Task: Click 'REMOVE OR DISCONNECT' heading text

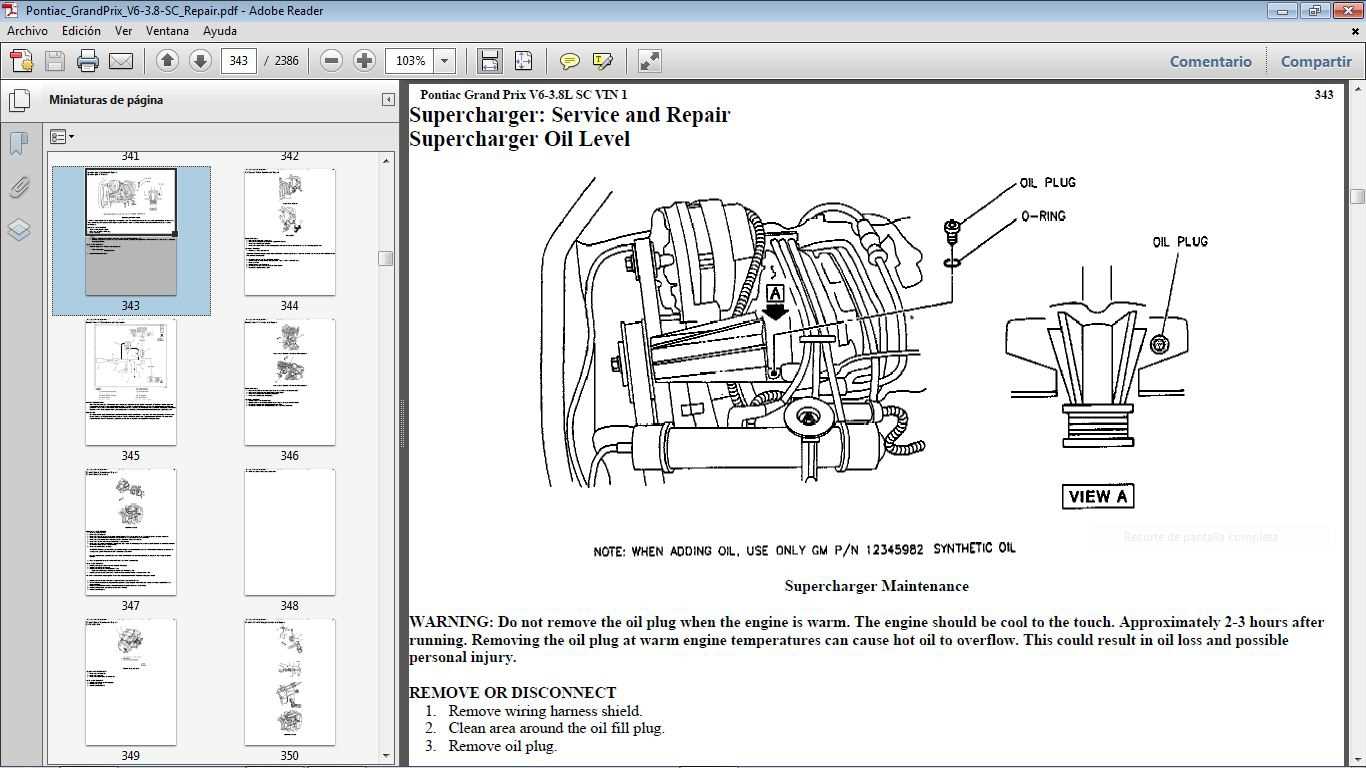Action: [x=512, y=692]
